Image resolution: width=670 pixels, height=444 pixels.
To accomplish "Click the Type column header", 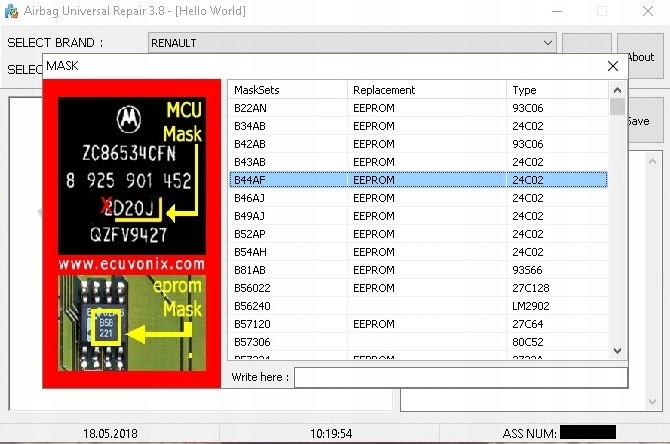I will [x=557, y=90].
